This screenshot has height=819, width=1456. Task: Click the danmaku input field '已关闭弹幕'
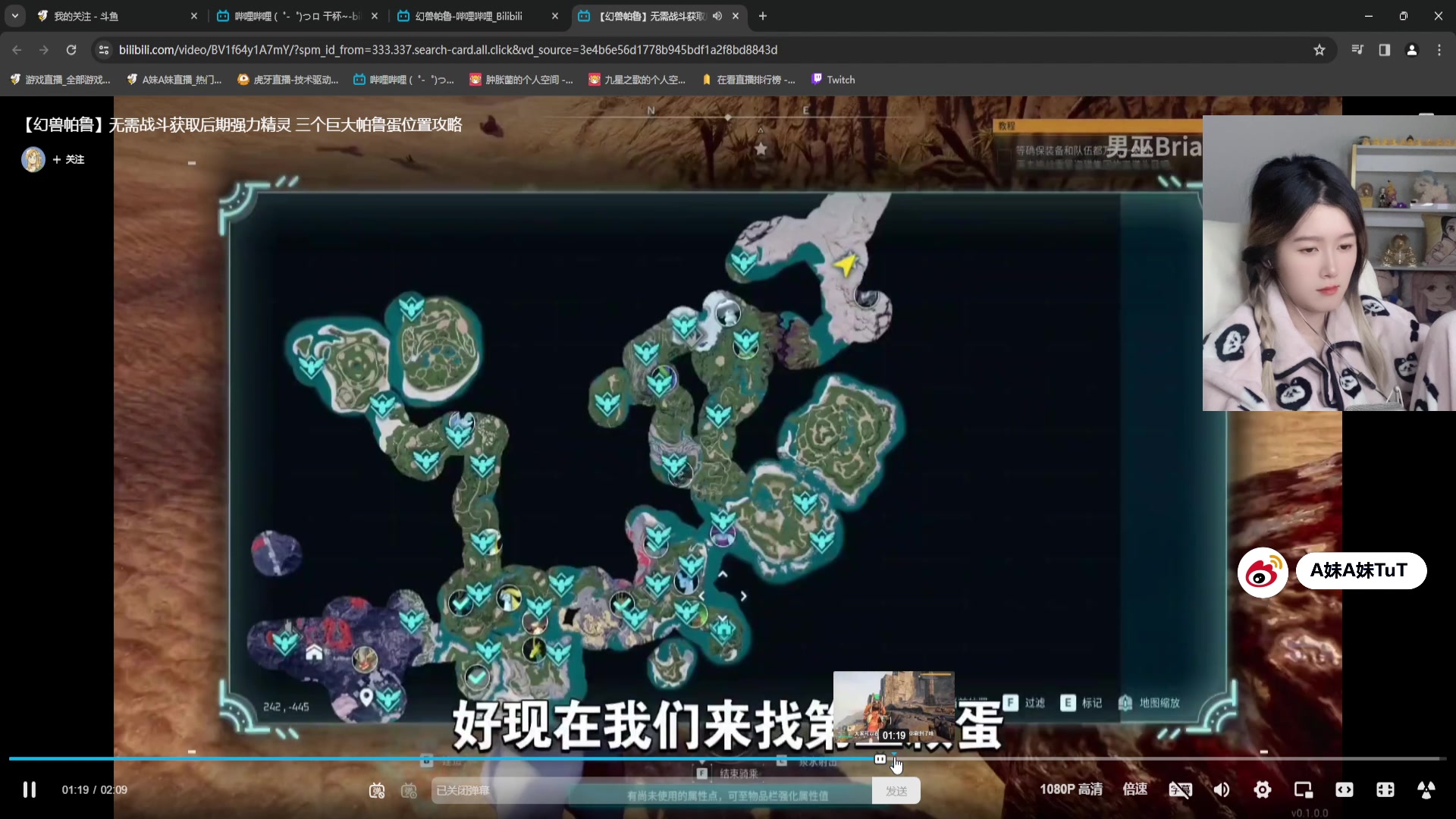651,791
